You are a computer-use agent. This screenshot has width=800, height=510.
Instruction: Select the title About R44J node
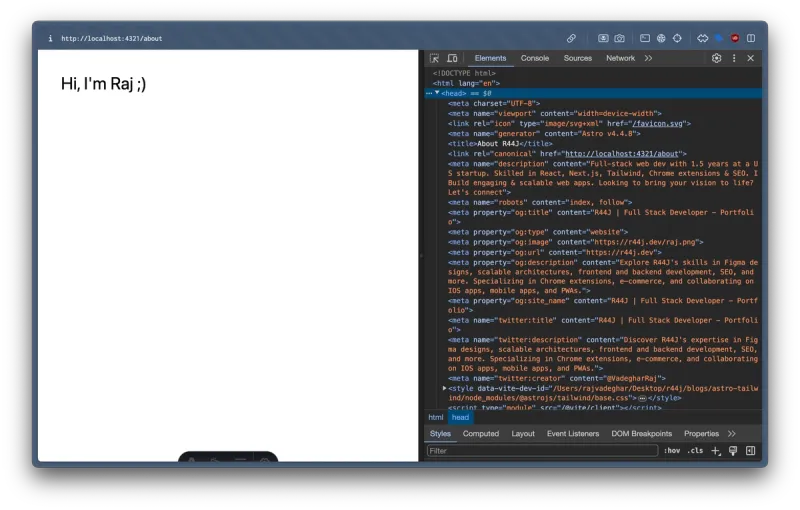pyautogui.click(x=500, y=144)
